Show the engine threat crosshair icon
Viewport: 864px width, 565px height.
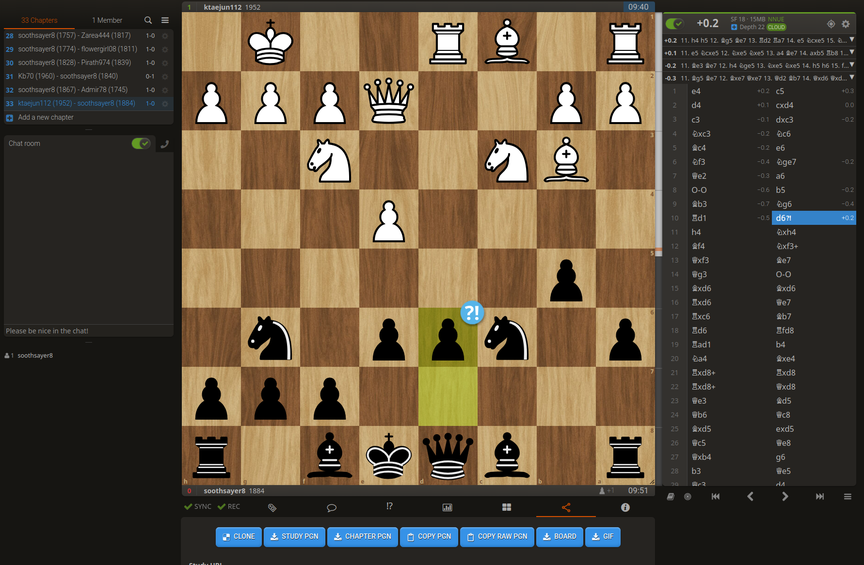tap(831, 24)
